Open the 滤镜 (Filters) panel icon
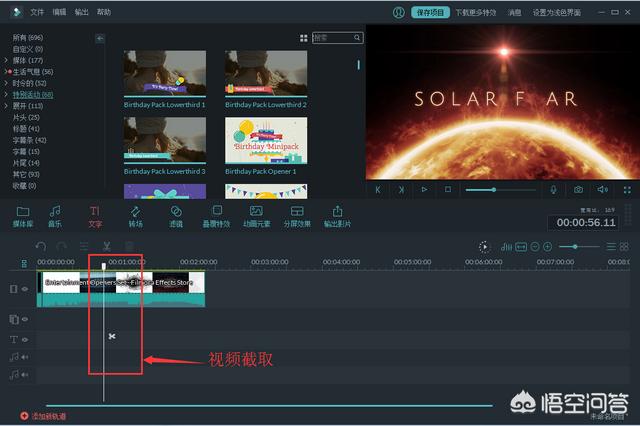 tap(176, 212)
